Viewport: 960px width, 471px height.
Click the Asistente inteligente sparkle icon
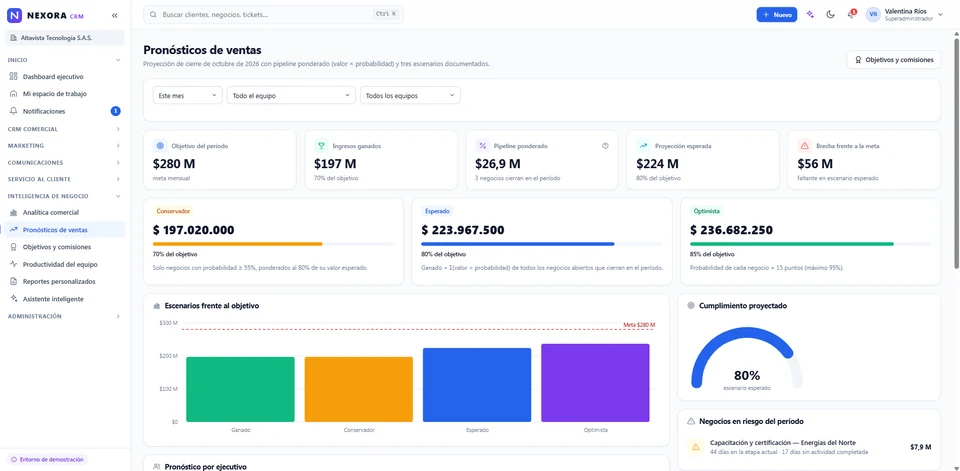[x=14, y=299]
